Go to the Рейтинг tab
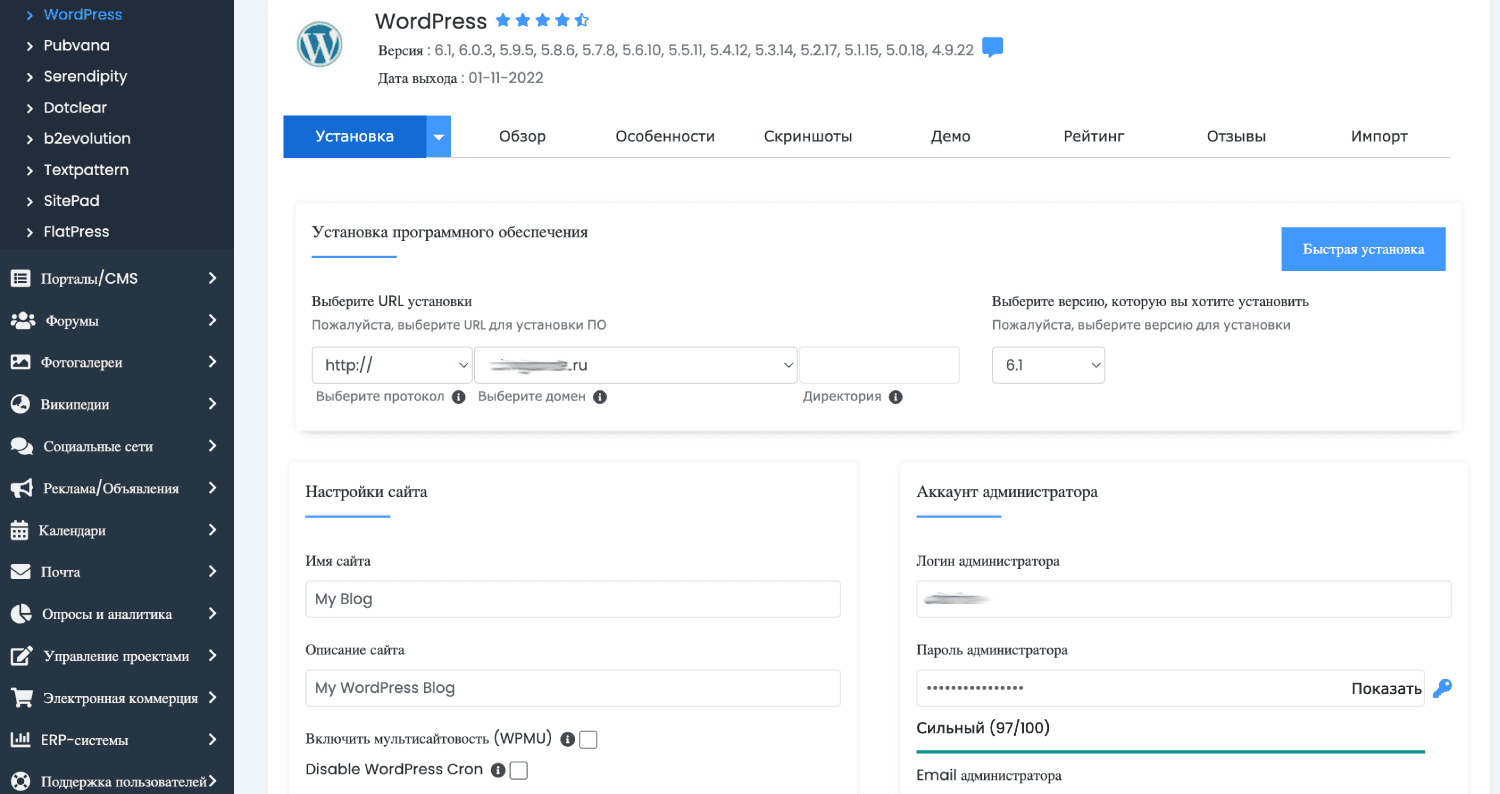This screenshot has width=1500, height=794. point(1094,137)
